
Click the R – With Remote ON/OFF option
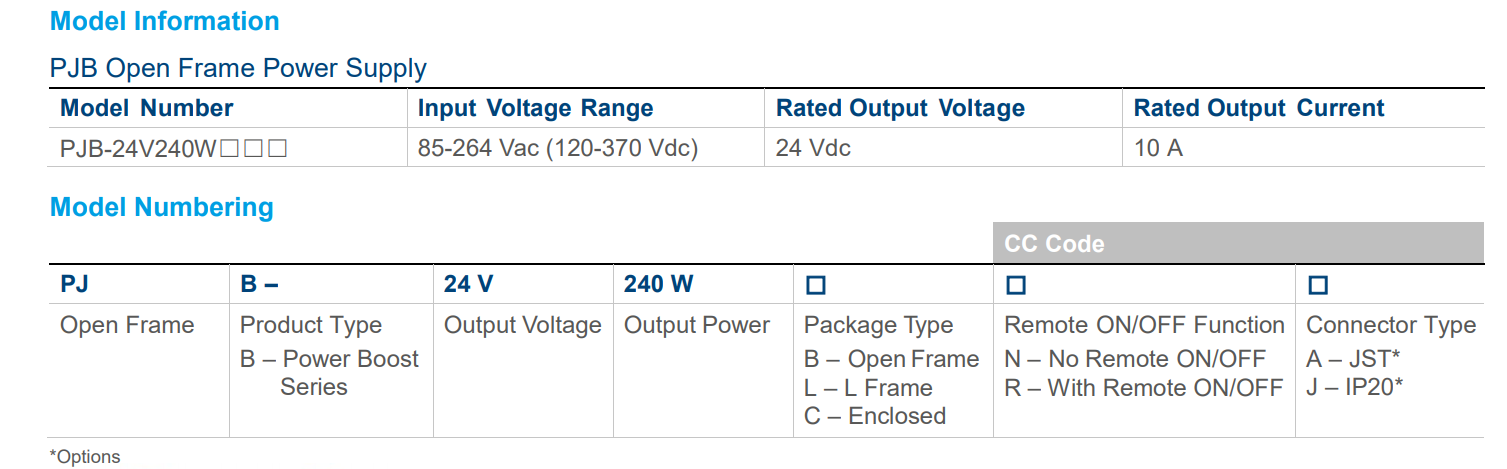(1143, 388)
